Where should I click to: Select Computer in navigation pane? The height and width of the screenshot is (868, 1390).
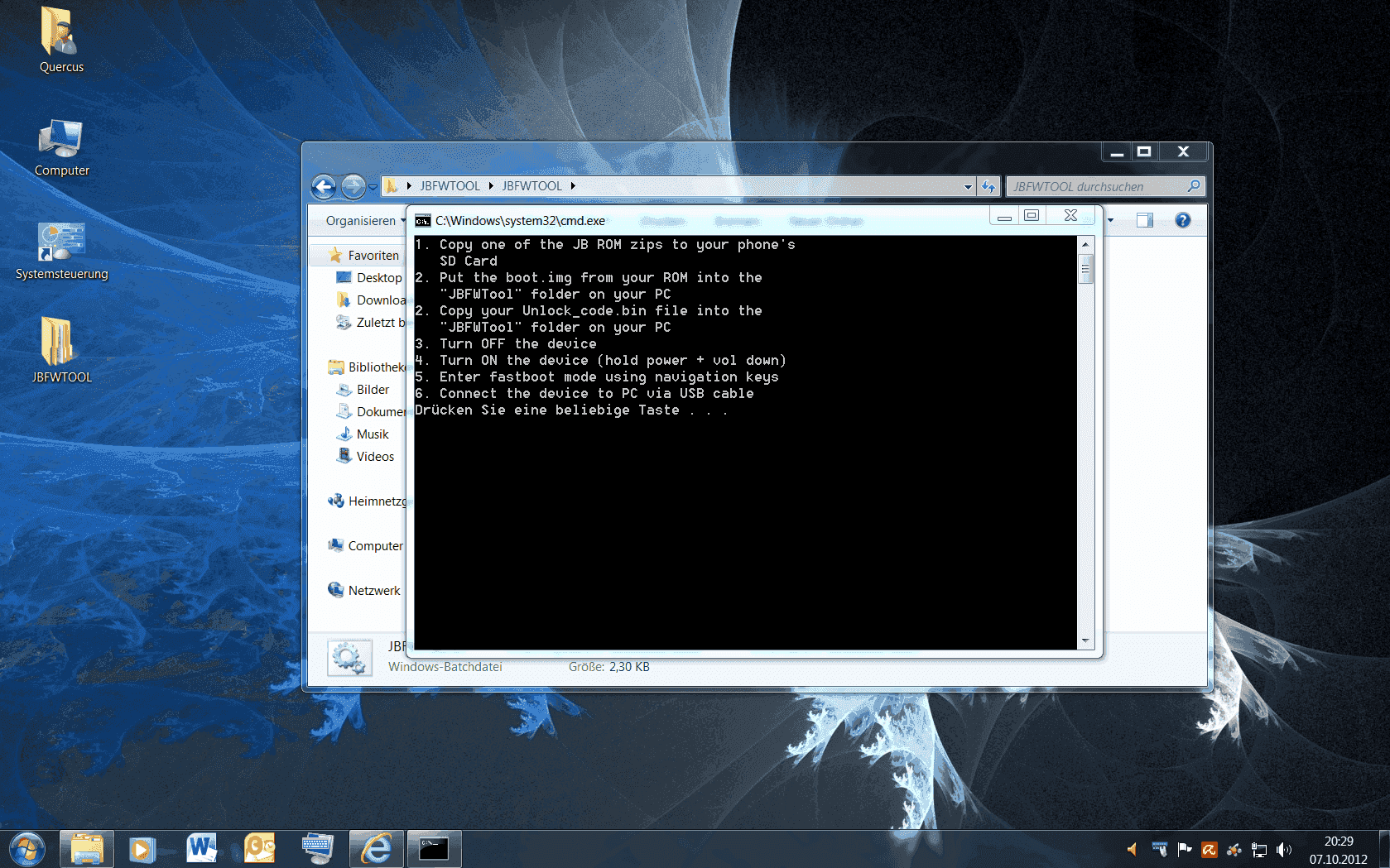point(366,545)
